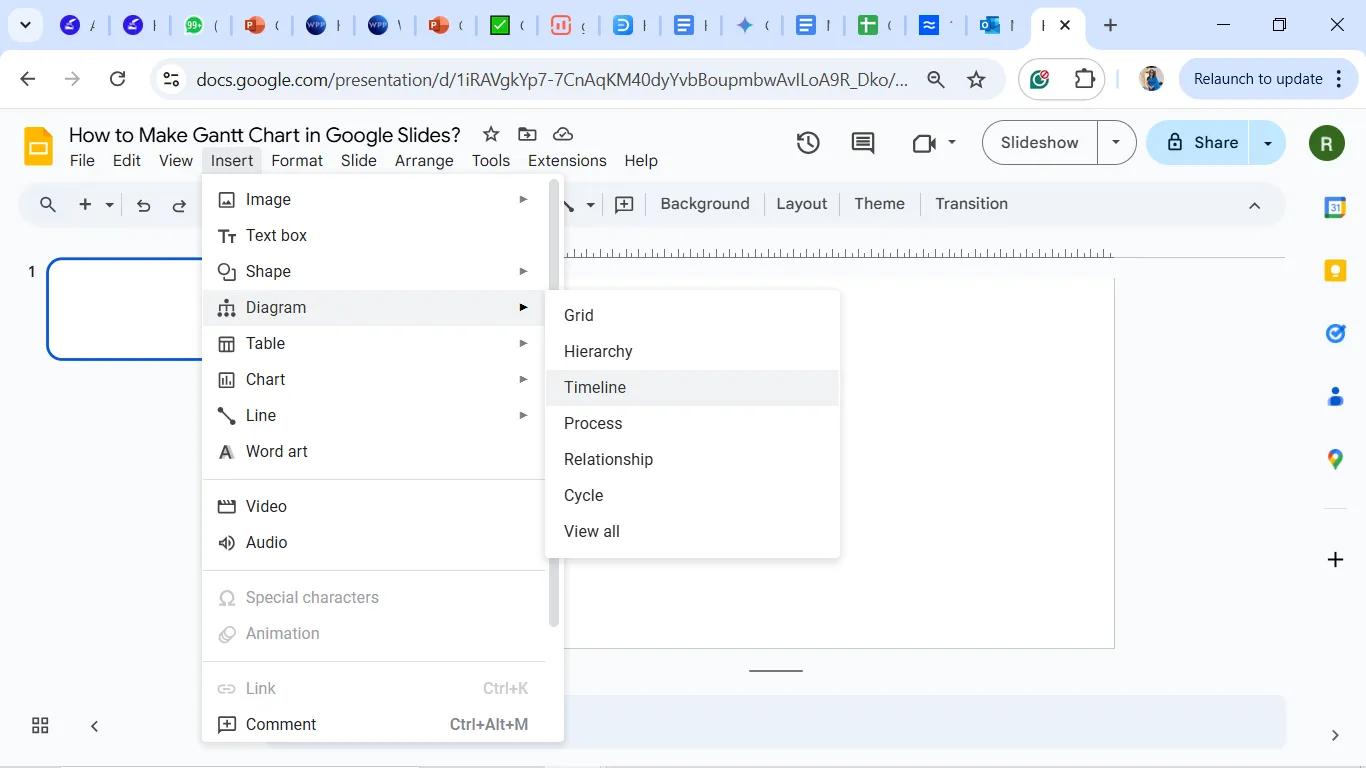Show all comments icon in header
Viewport: 1366px width, 768px height.
coord(862,143)
